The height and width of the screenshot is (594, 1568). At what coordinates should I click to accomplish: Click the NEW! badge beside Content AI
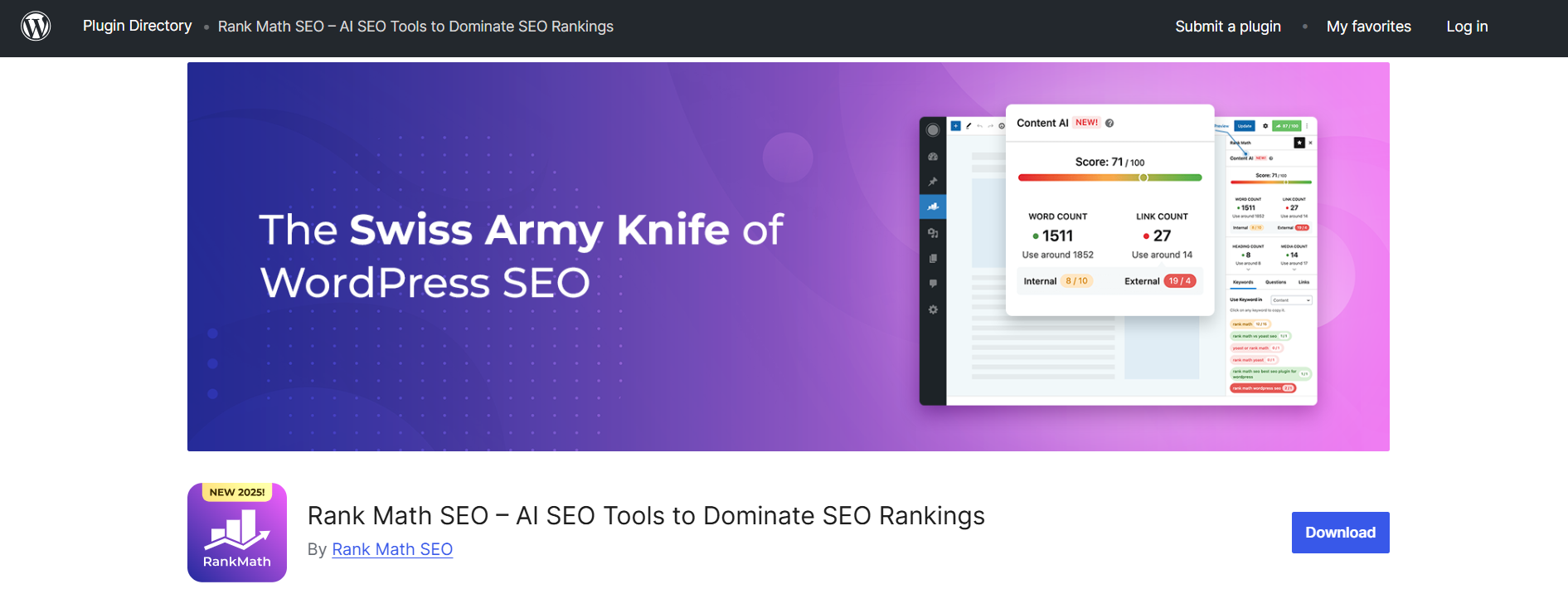pyautogui.click(x=1086, y=123)
